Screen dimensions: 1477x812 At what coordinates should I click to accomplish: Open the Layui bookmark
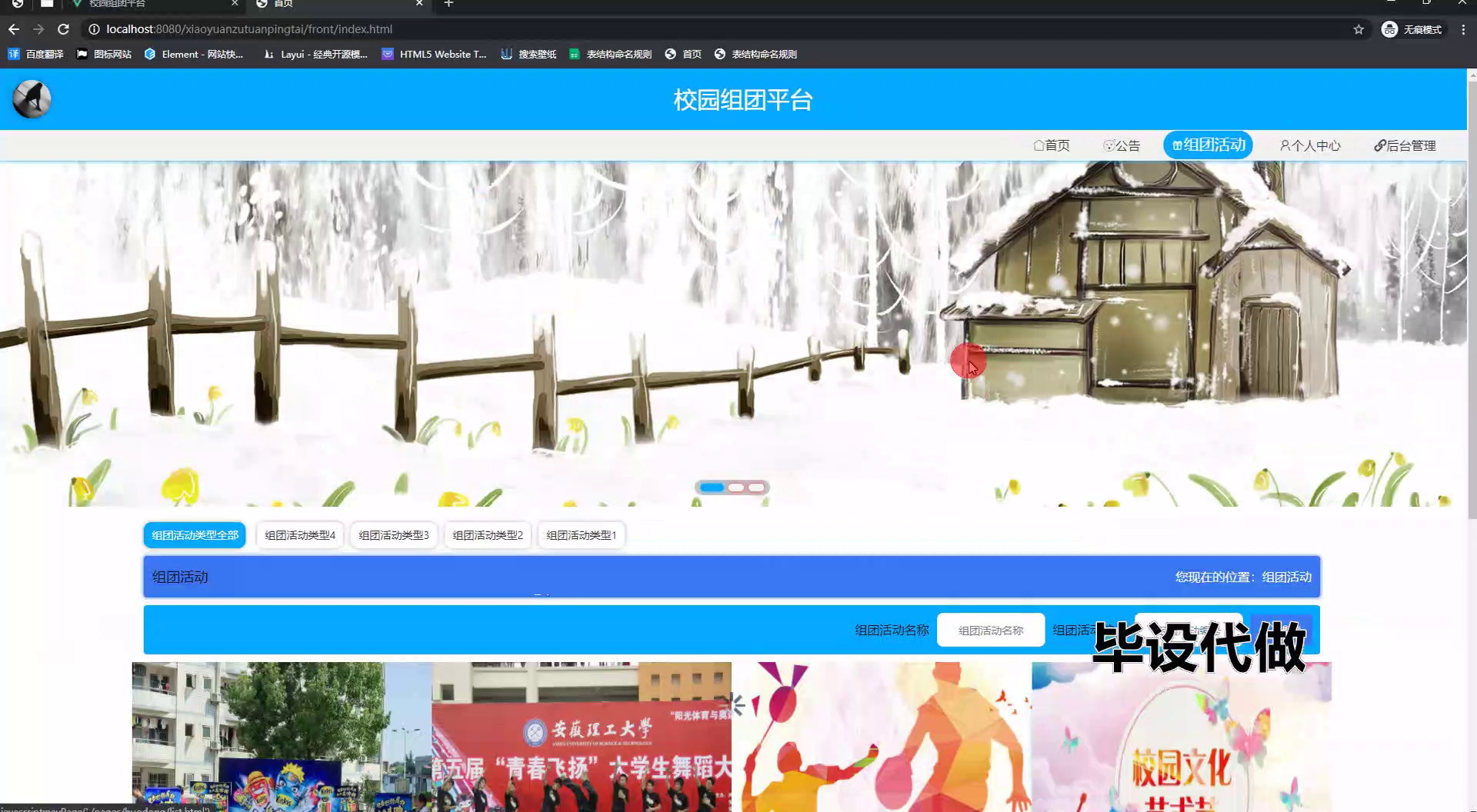click(x=315, y=54)
